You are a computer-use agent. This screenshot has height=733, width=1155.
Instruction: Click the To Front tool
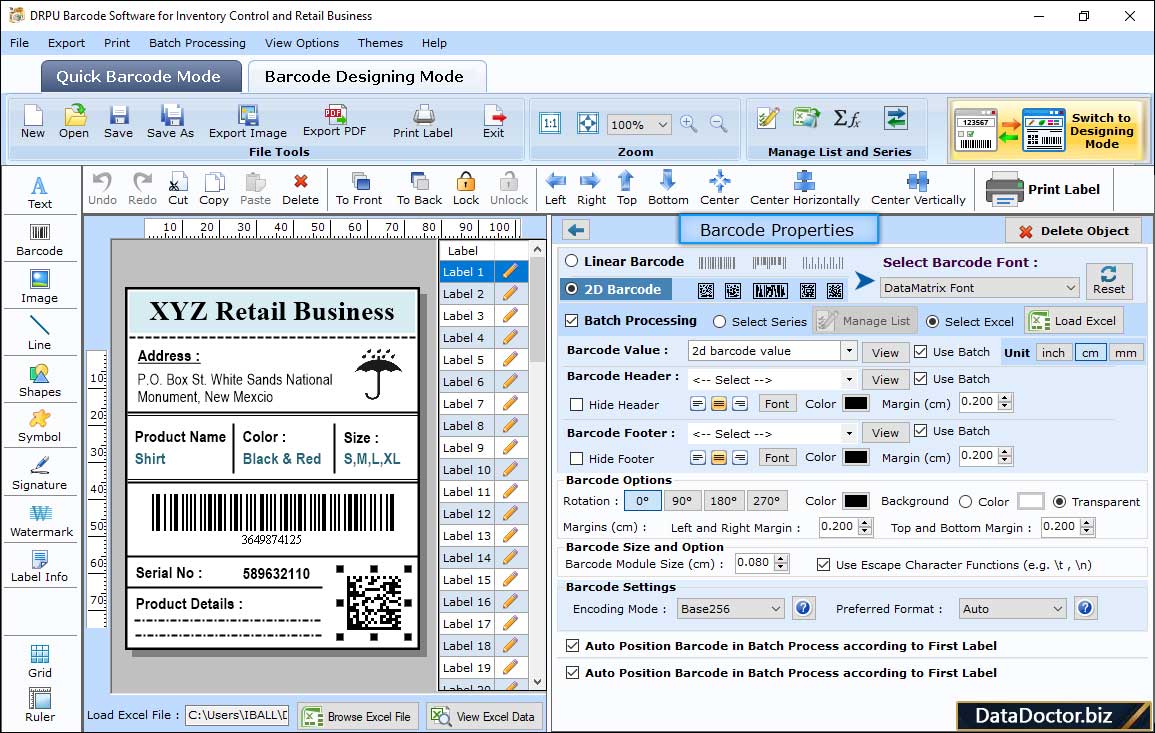[x=359, y=189]
